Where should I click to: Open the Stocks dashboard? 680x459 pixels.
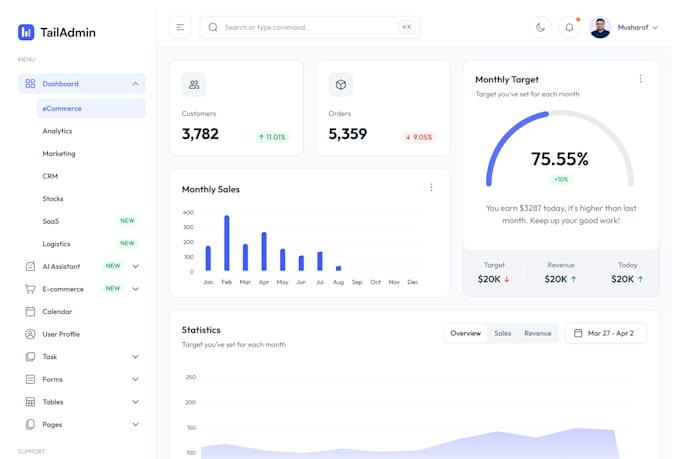[x=53, y=199]
